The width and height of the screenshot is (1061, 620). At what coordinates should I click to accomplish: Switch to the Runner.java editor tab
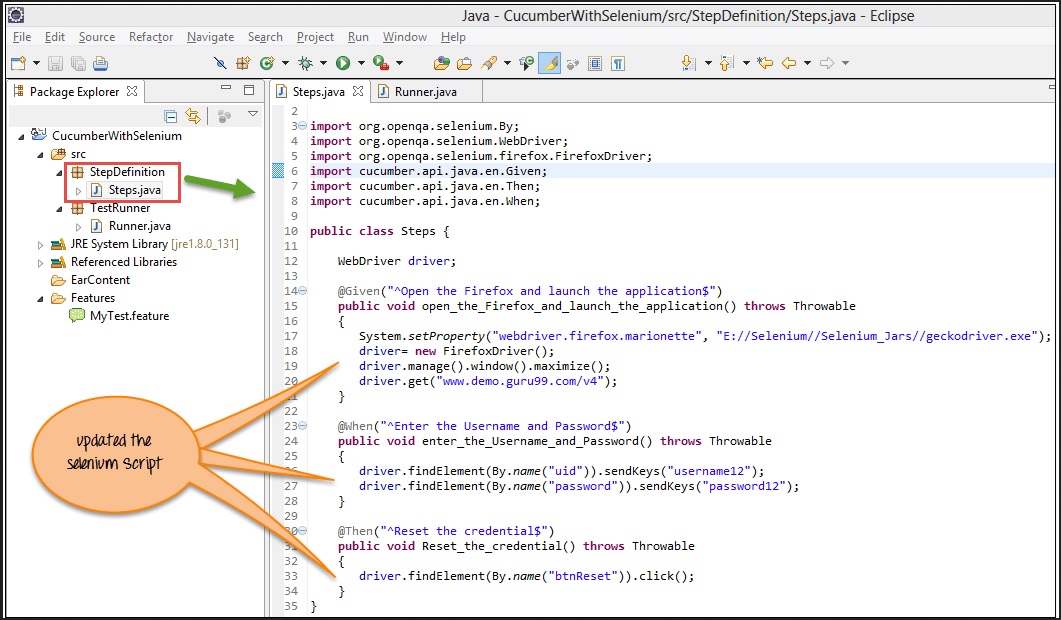coord(425,91)
